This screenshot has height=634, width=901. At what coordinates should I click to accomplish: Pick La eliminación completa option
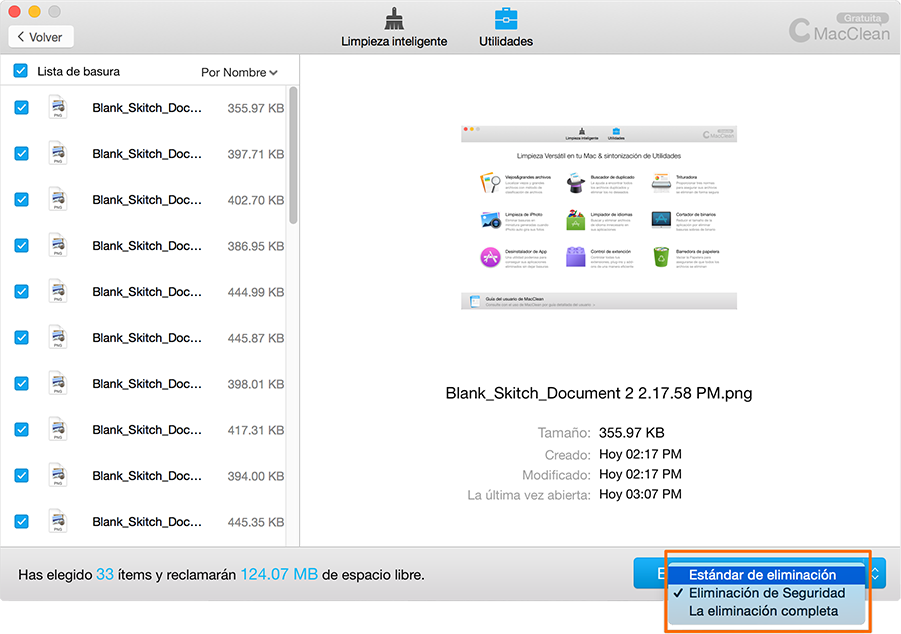pos(763,611)
